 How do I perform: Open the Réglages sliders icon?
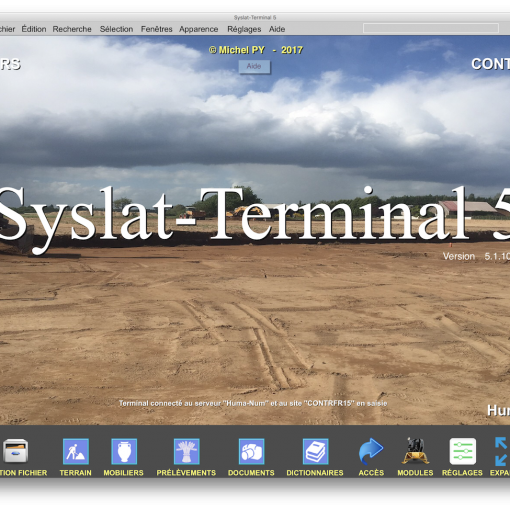tap(463, 451)
